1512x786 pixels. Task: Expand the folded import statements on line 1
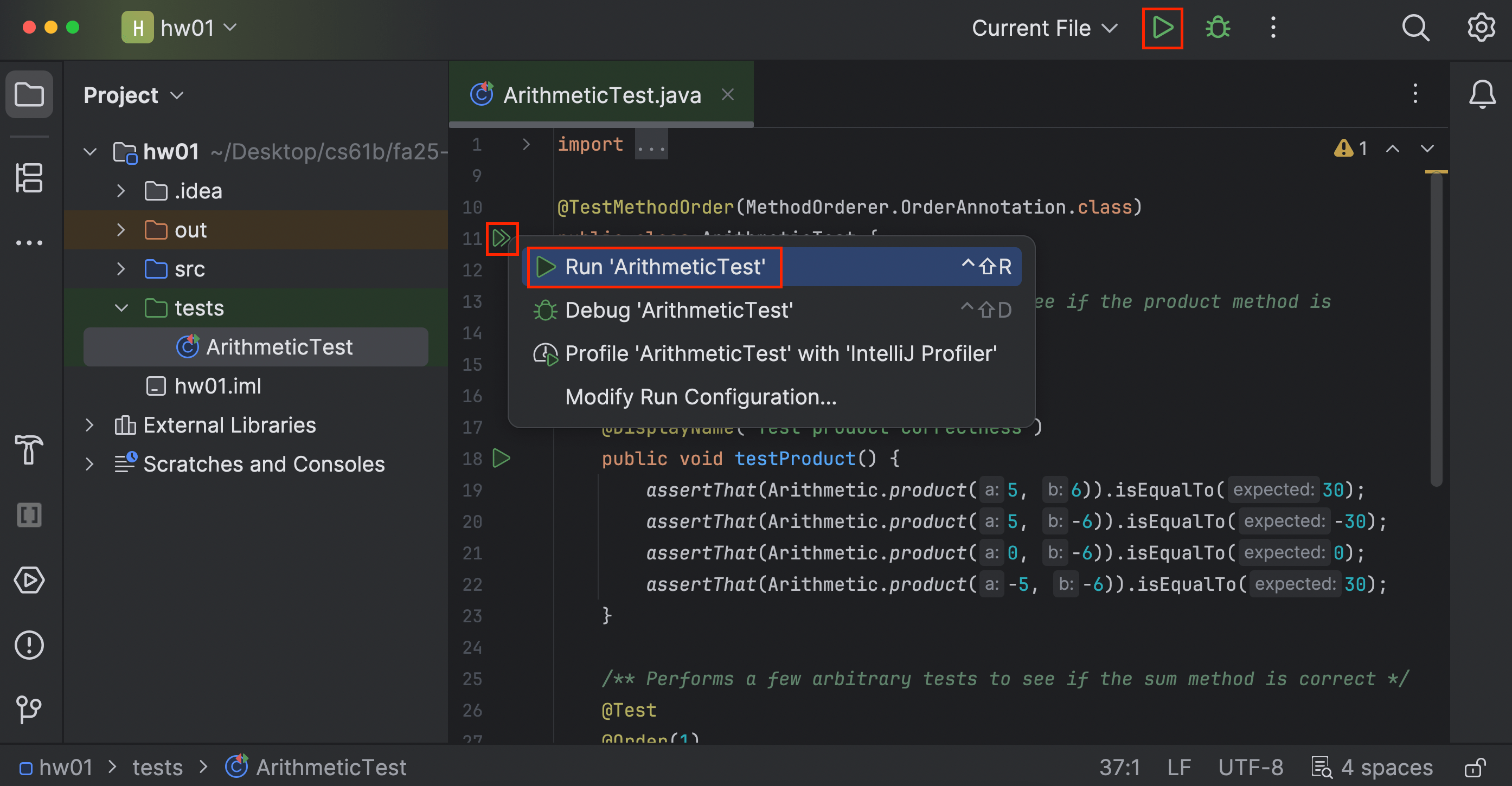coord(651,144)
